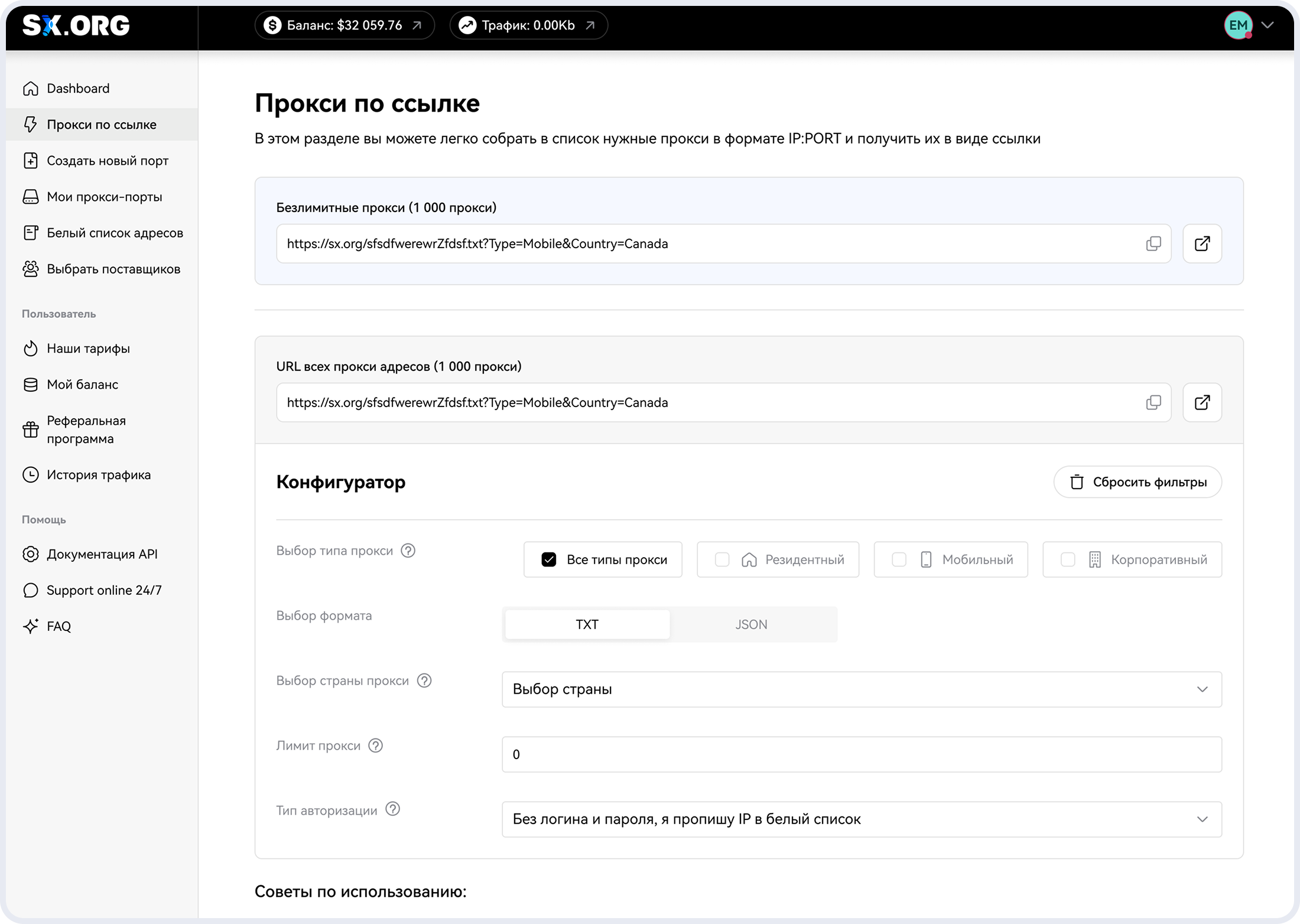This screenshot has height=924, width=1300.
Task: Expand the Тип авторизации dropdown
Action: pyautogui.click(x=860, y=819)
